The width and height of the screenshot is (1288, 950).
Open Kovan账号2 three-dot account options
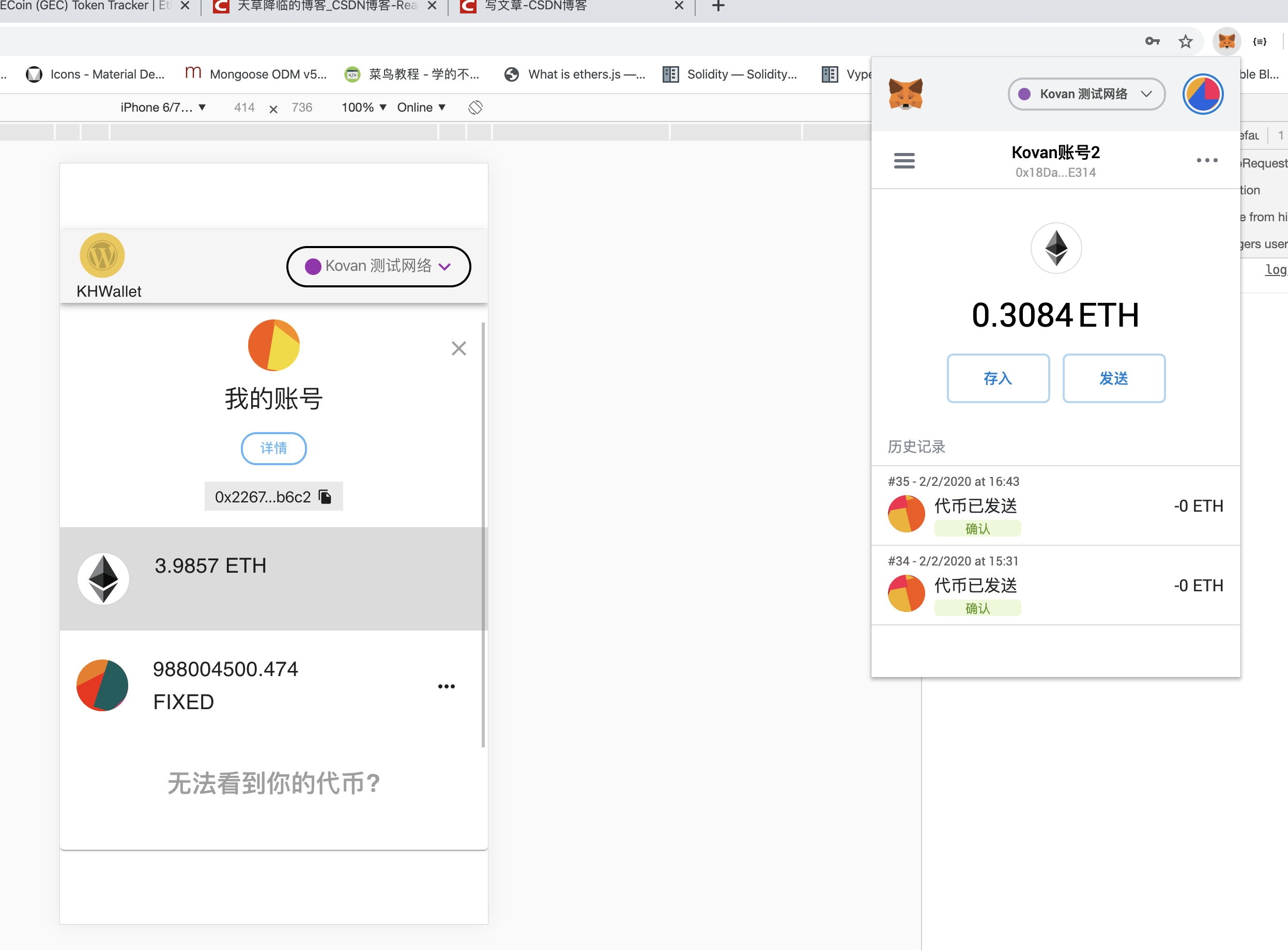point(1207,160)
